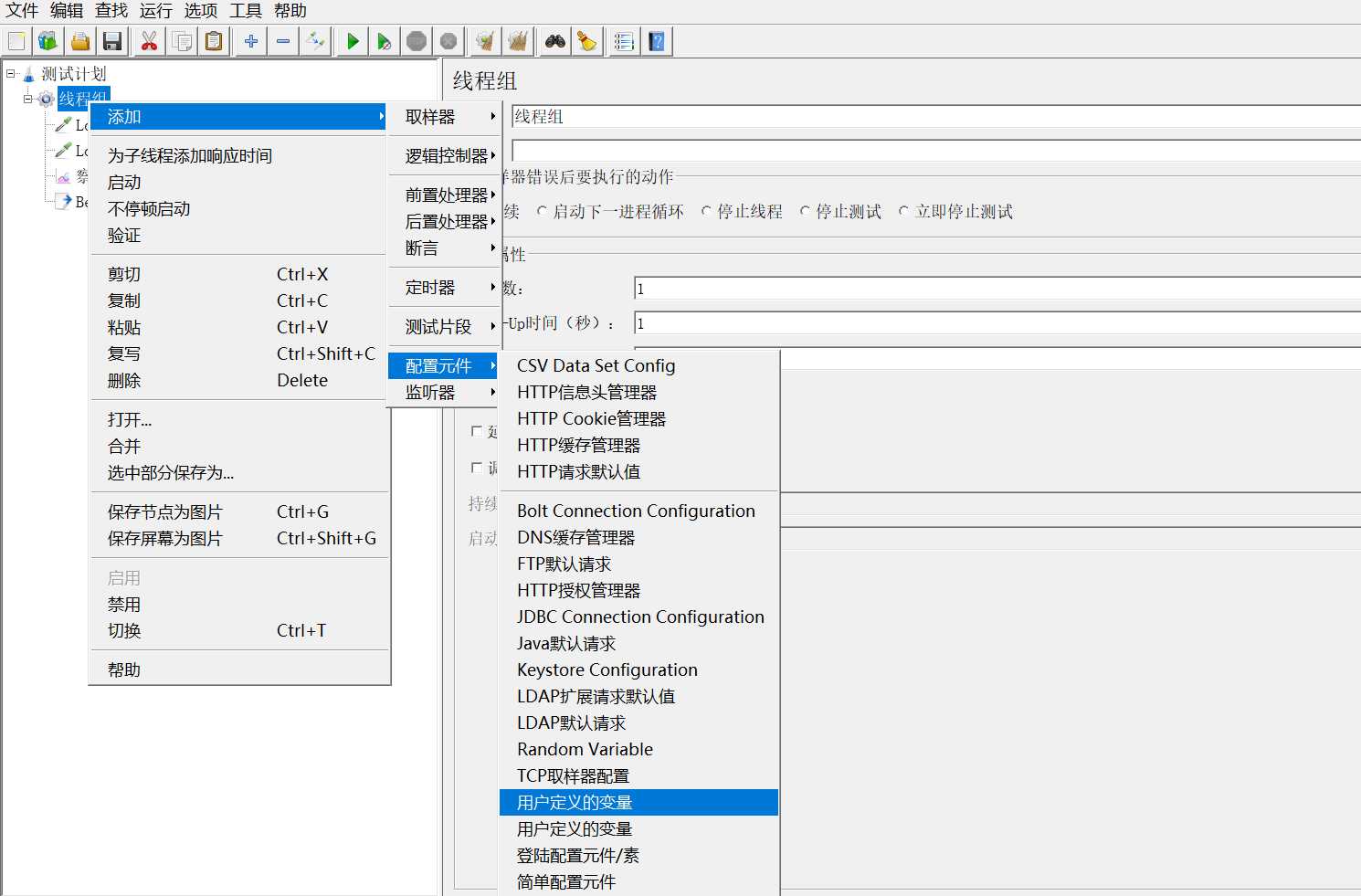Click the Paste clipboard toolbar icon
The width and height of the screenshot is (1361, 896).
pyautogui.click(x=214, y=41)
